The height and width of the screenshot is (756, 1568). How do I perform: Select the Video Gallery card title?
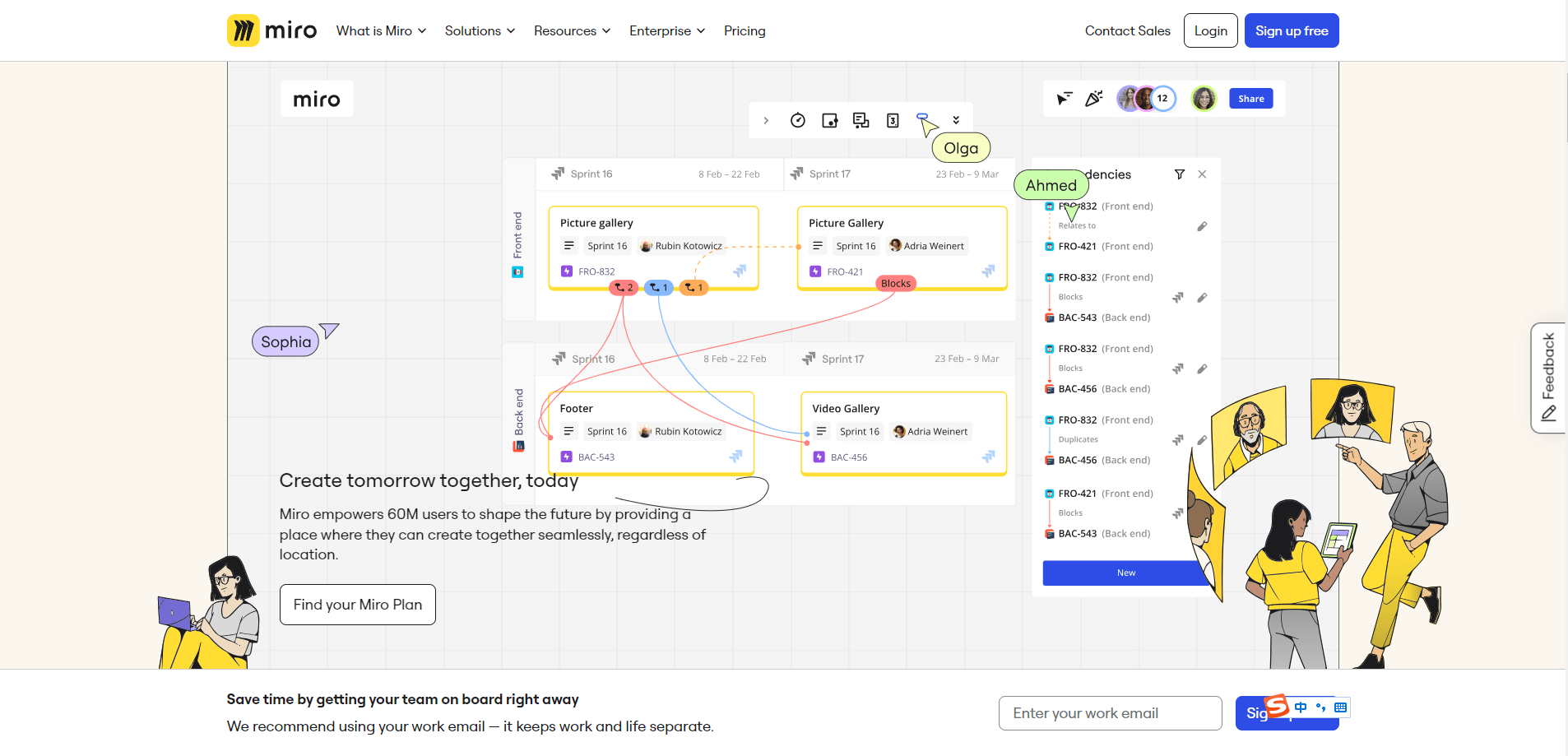pyautogui.click(x=846, y=409)
